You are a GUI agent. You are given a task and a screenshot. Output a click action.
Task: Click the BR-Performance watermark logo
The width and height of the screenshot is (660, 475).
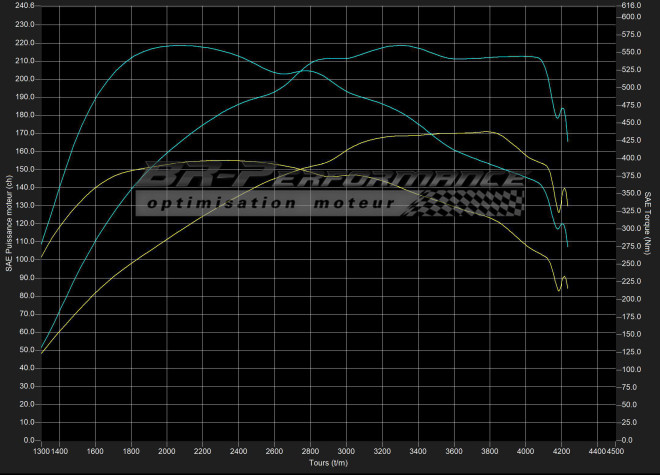(330, 179)
